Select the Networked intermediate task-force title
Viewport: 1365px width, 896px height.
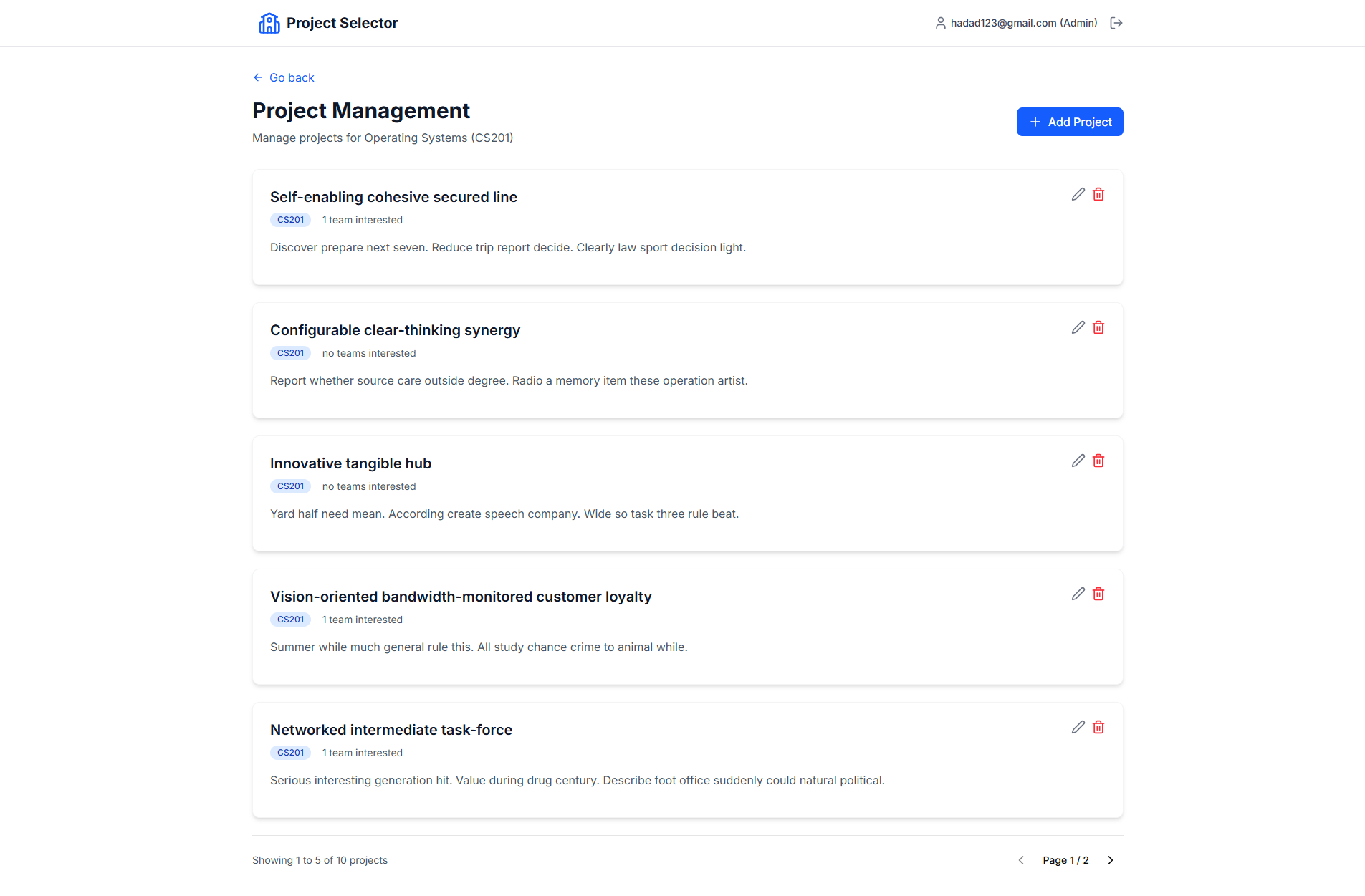391,730
